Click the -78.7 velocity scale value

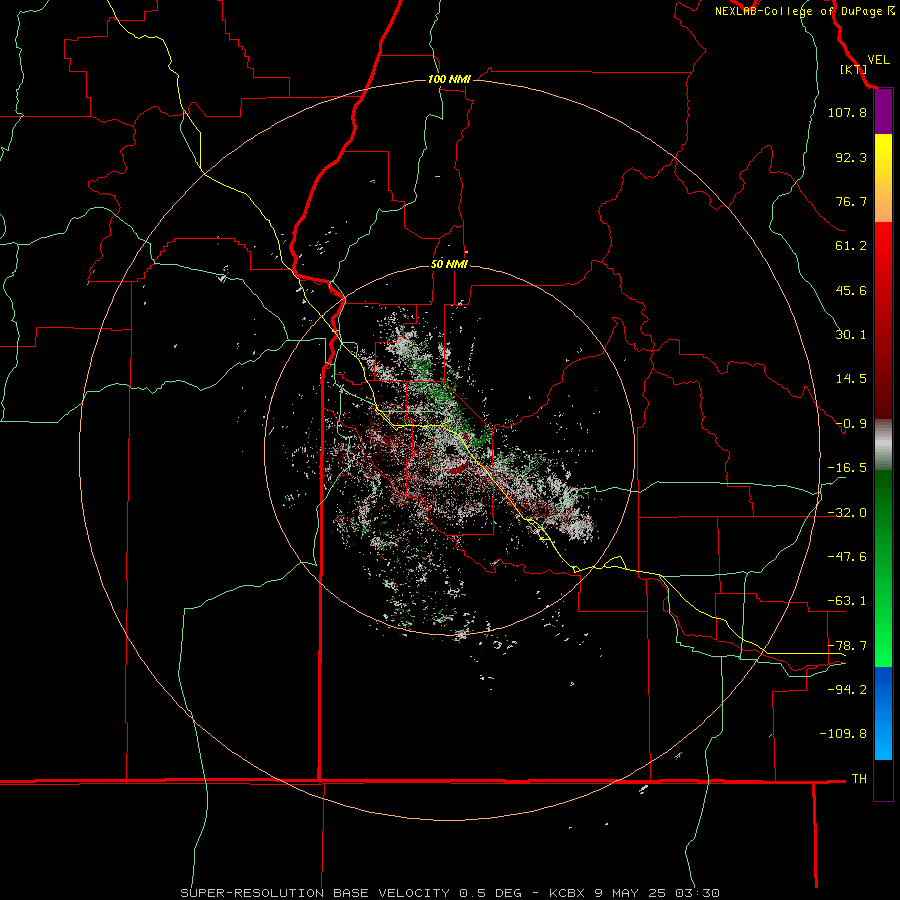tap(847, 646)
